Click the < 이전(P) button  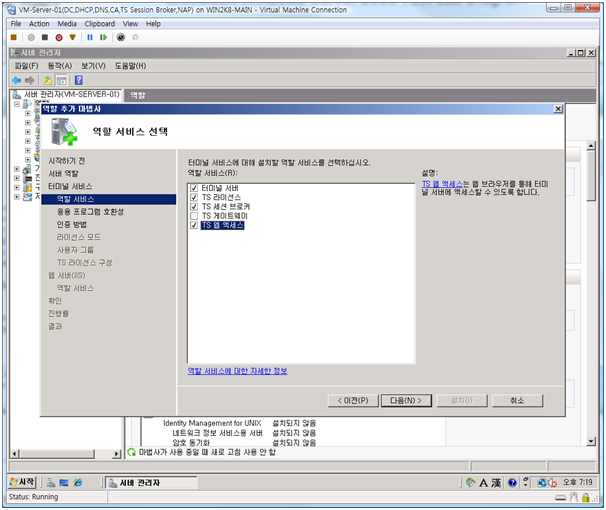click(x=353, y=401)
